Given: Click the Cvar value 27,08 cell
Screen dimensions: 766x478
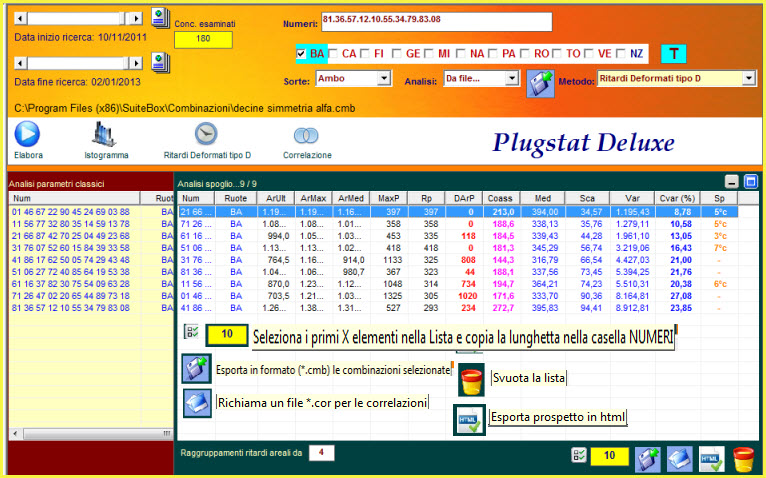Looking at the screenshot, I should pyautogui.click(x=679, y=296).
